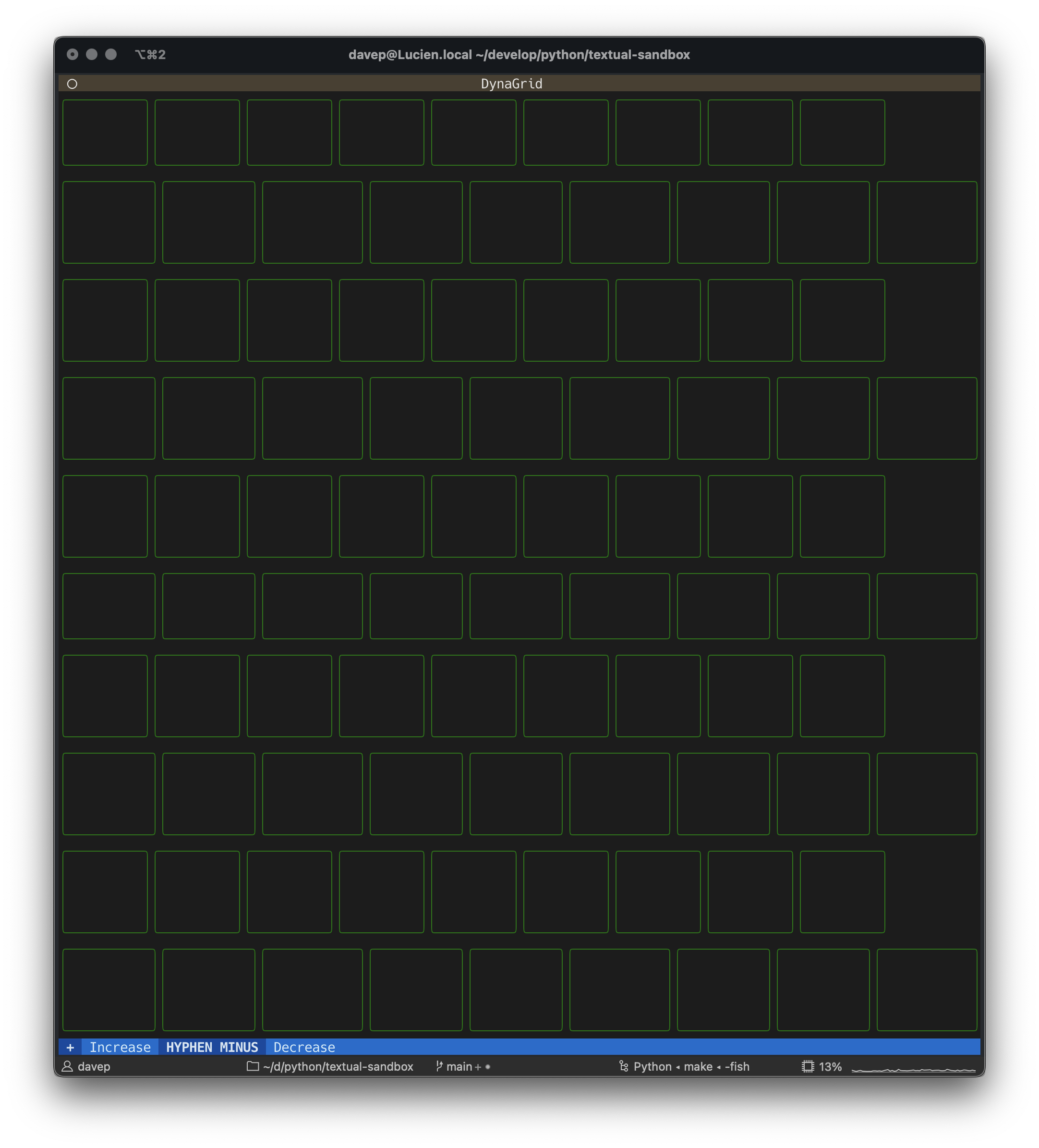Click the git branch icon beside main
Screen dimensions: 1039x1148
(x=439, y=1066)
